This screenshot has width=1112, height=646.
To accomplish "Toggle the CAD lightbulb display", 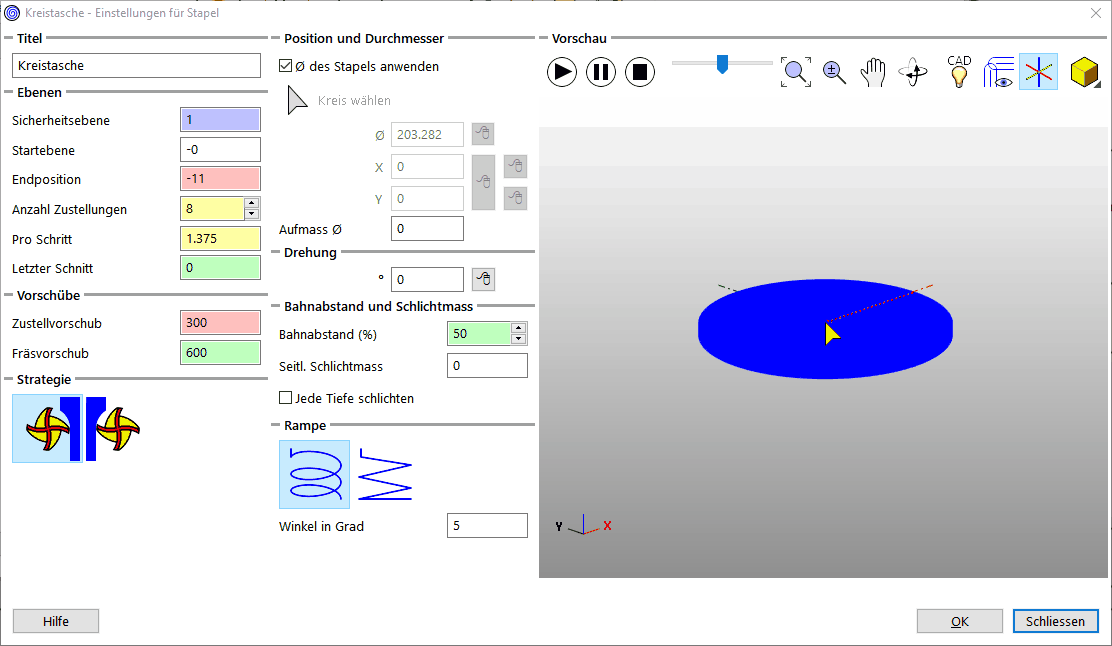I will coord(959,72).
